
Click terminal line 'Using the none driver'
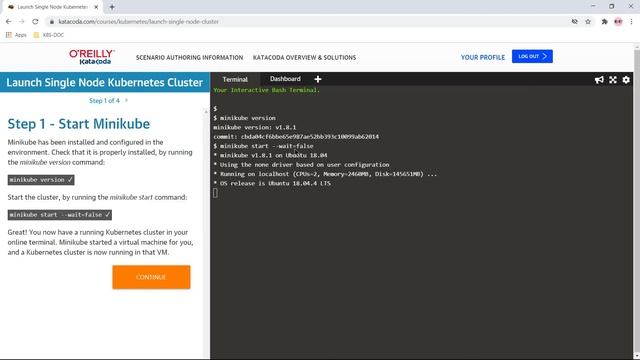click(301, 165)
